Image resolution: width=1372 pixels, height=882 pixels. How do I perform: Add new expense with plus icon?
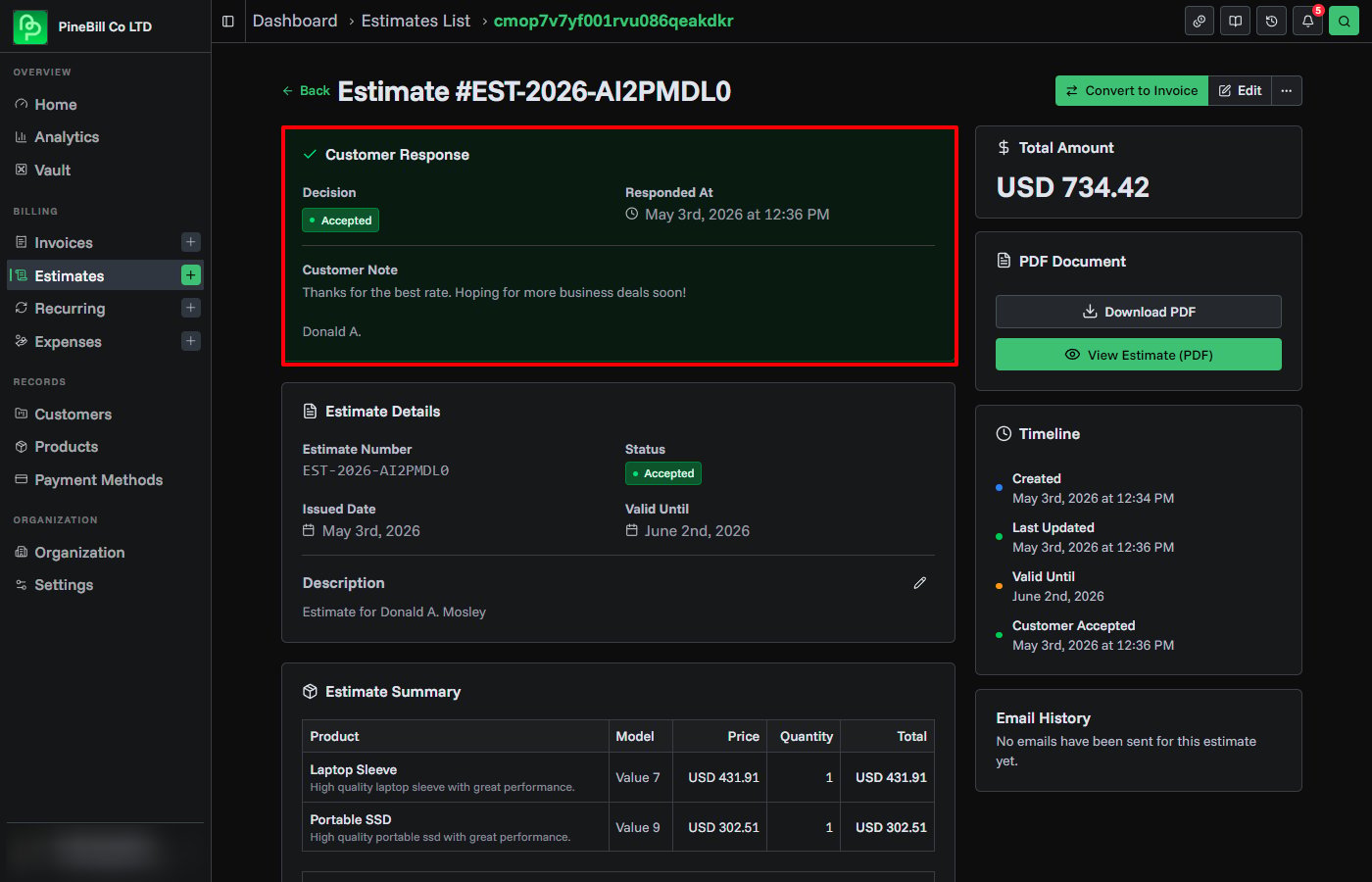[191, 341]
